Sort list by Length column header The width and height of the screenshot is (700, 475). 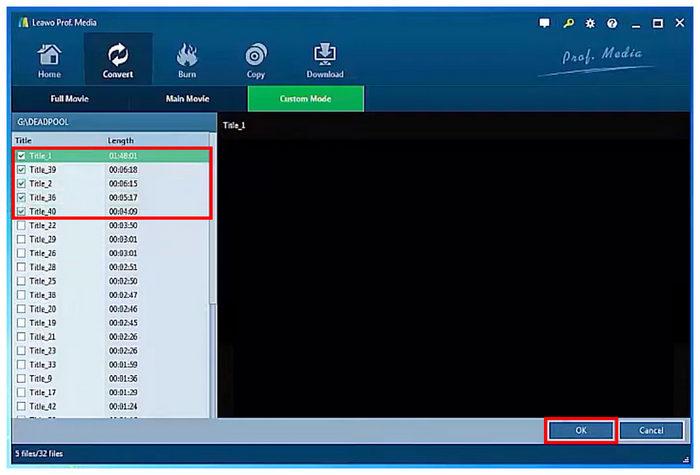click(x=121, y=141)
